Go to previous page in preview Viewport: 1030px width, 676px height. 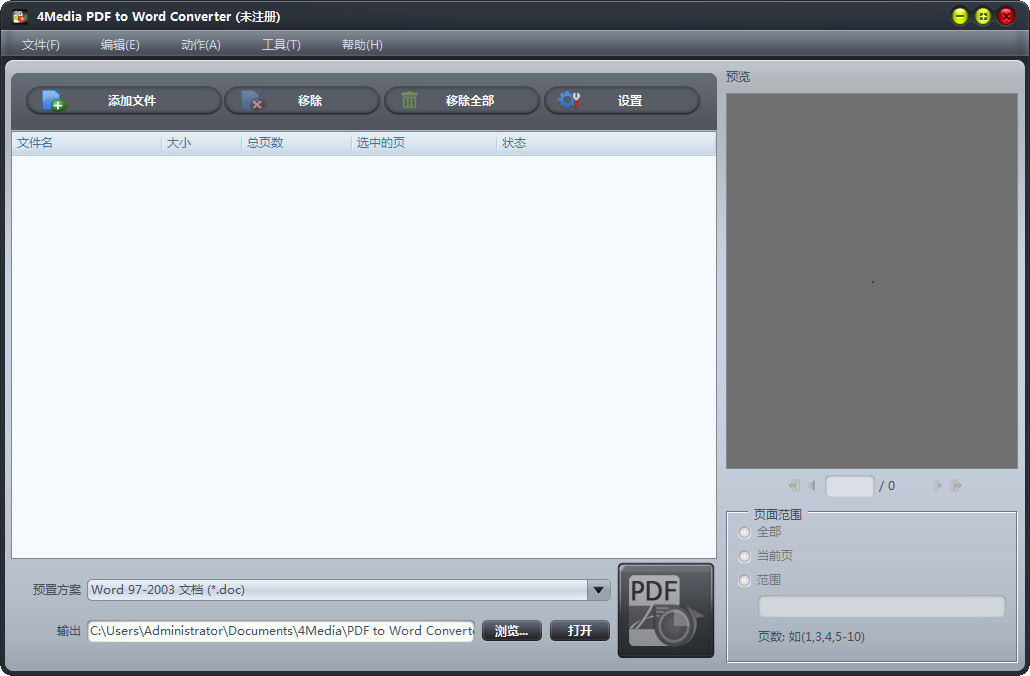click(x=812, y=485)
